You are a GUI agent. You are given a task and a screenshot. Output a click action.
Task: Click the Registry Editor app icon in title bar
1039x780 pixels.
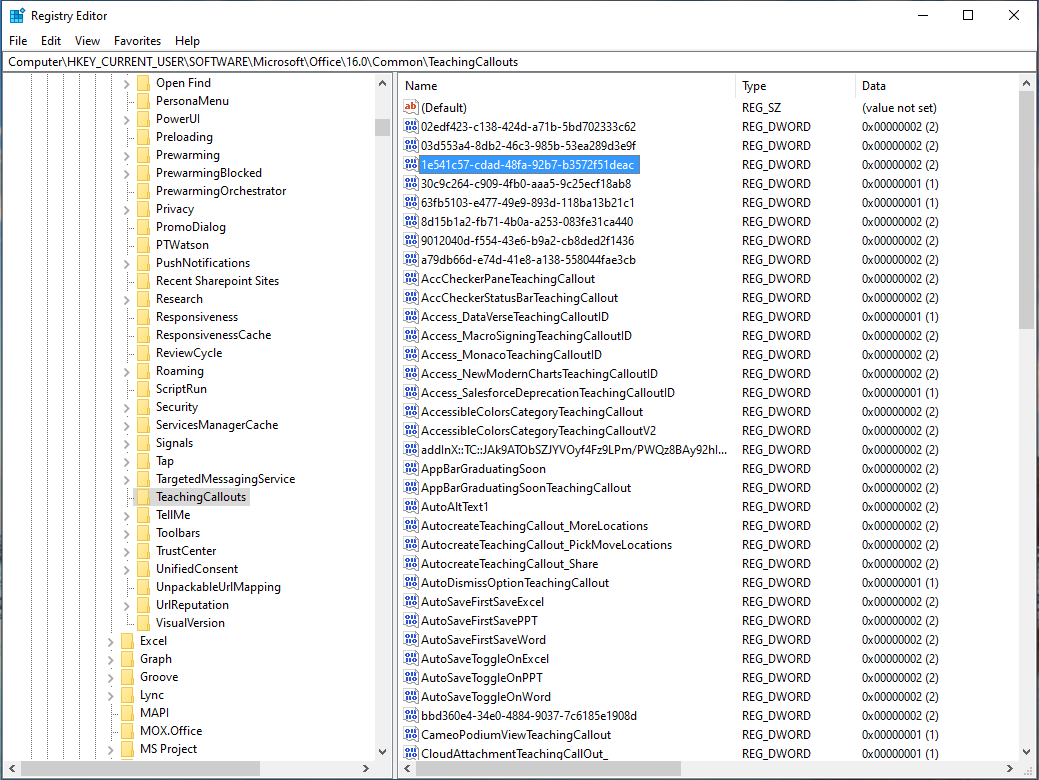pyautogui.click(x=17, y=15)
